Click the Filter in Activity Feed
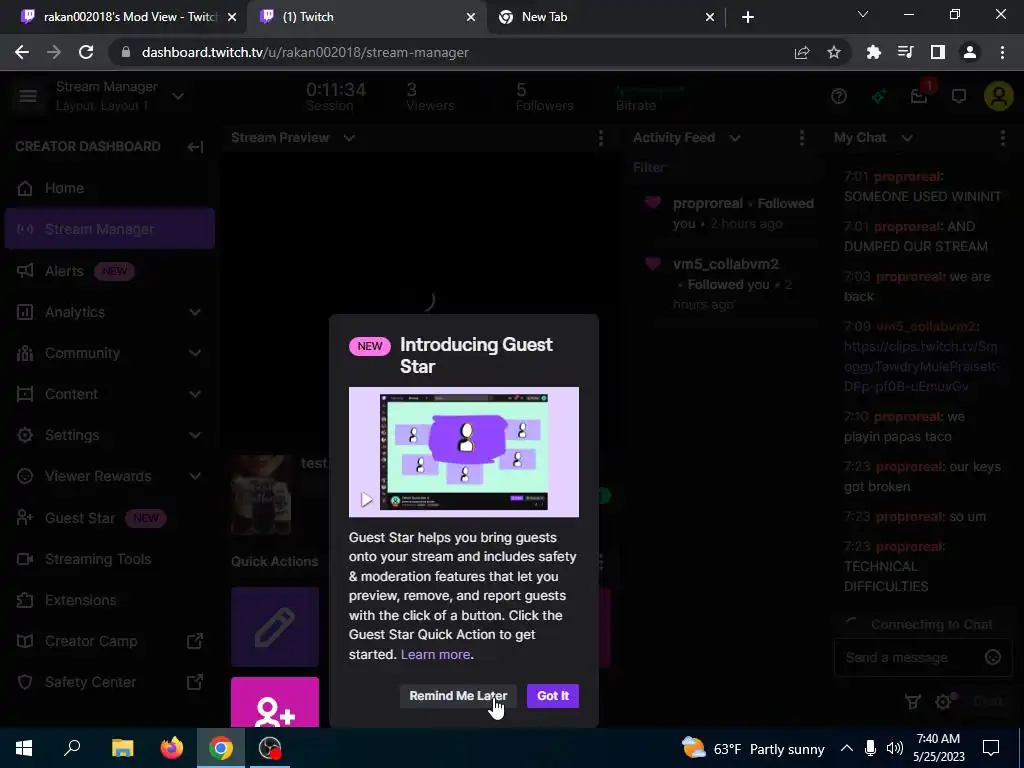The width and height of the screenshot is (1024, 768). point(649,168)
